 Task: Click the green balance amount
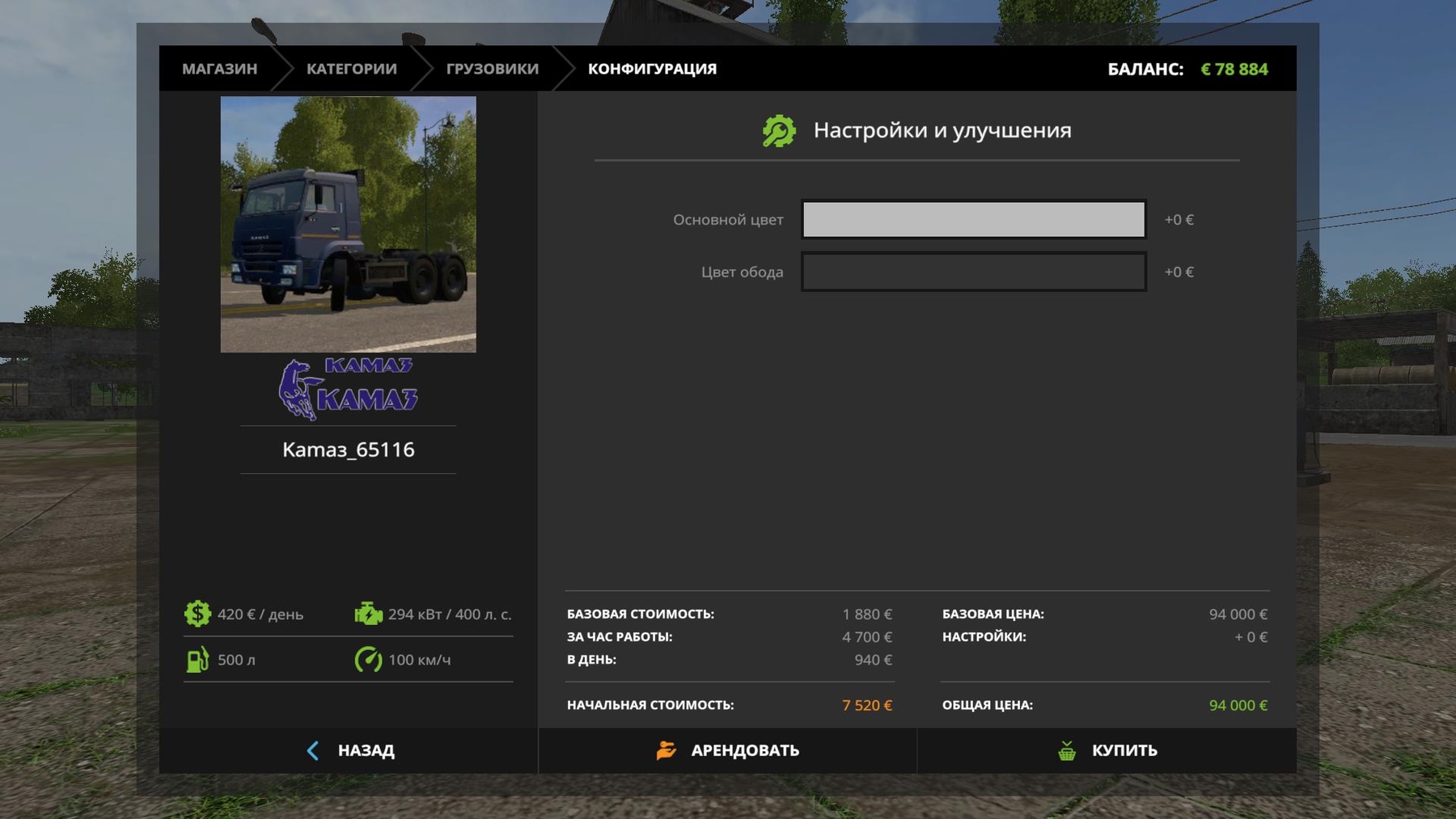coord(1234,70)
